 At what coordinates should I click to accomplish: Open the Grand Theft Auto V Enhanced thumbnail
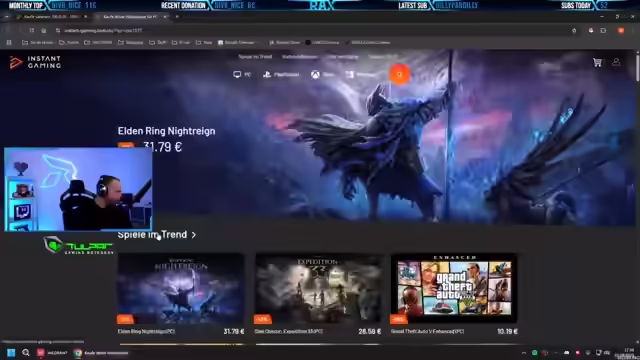[x=454, y=289]
